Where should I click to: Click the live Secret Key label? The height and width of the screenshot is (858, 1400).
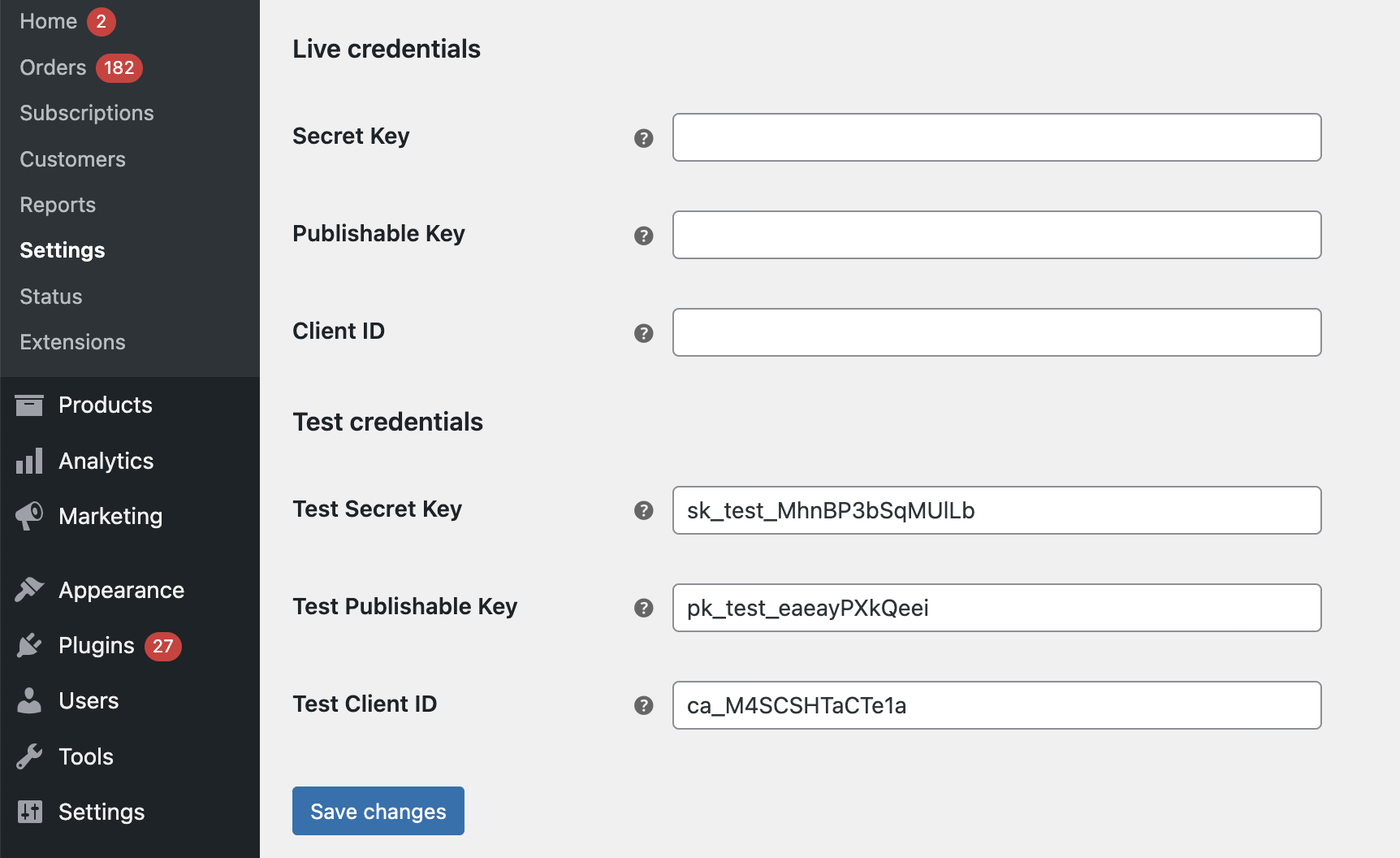coord(351,136)
